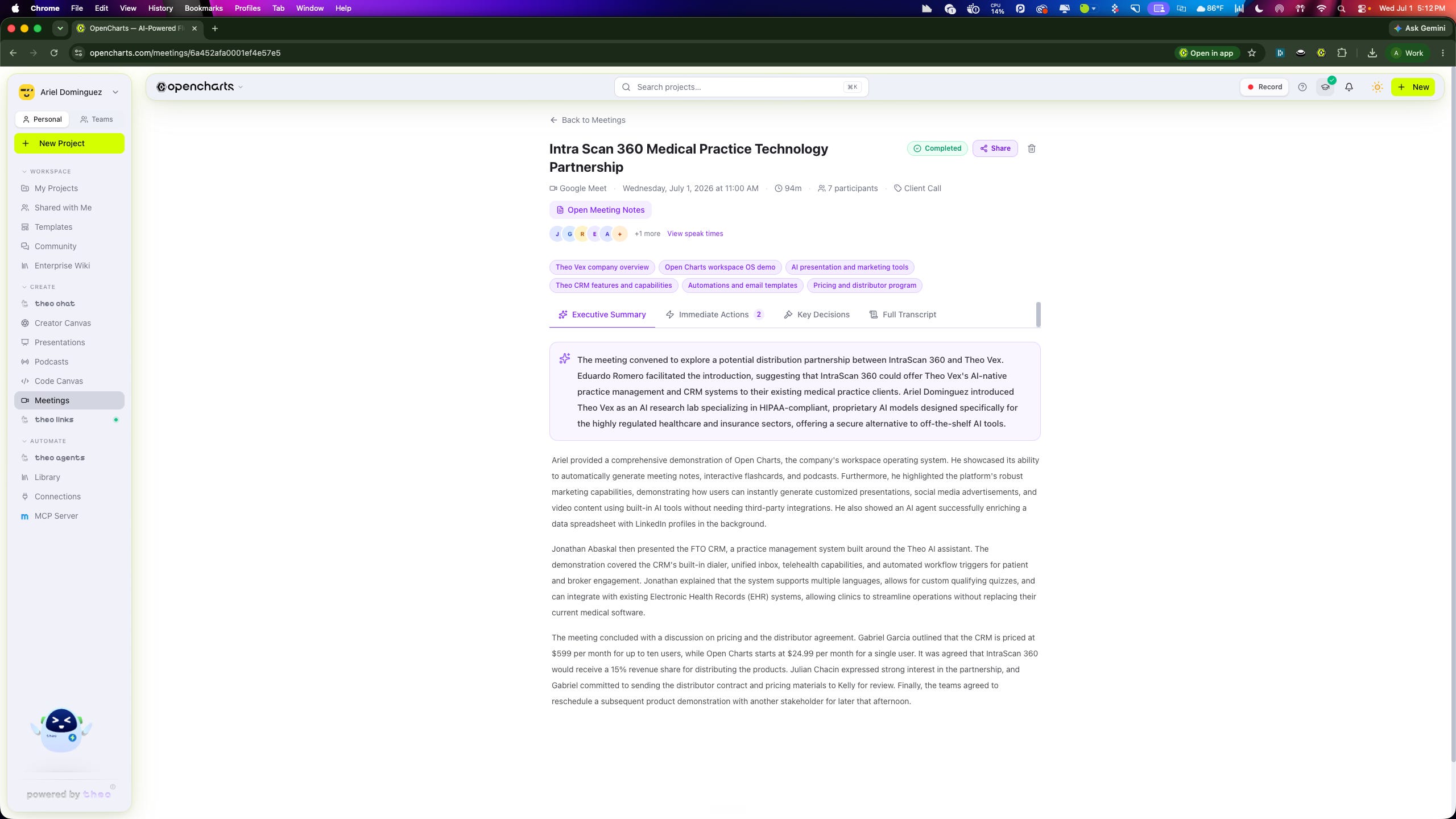The width and height of the screenshot is (1456, 819).
Task: Click the +1 more participants text
Action: click(647, 234)
